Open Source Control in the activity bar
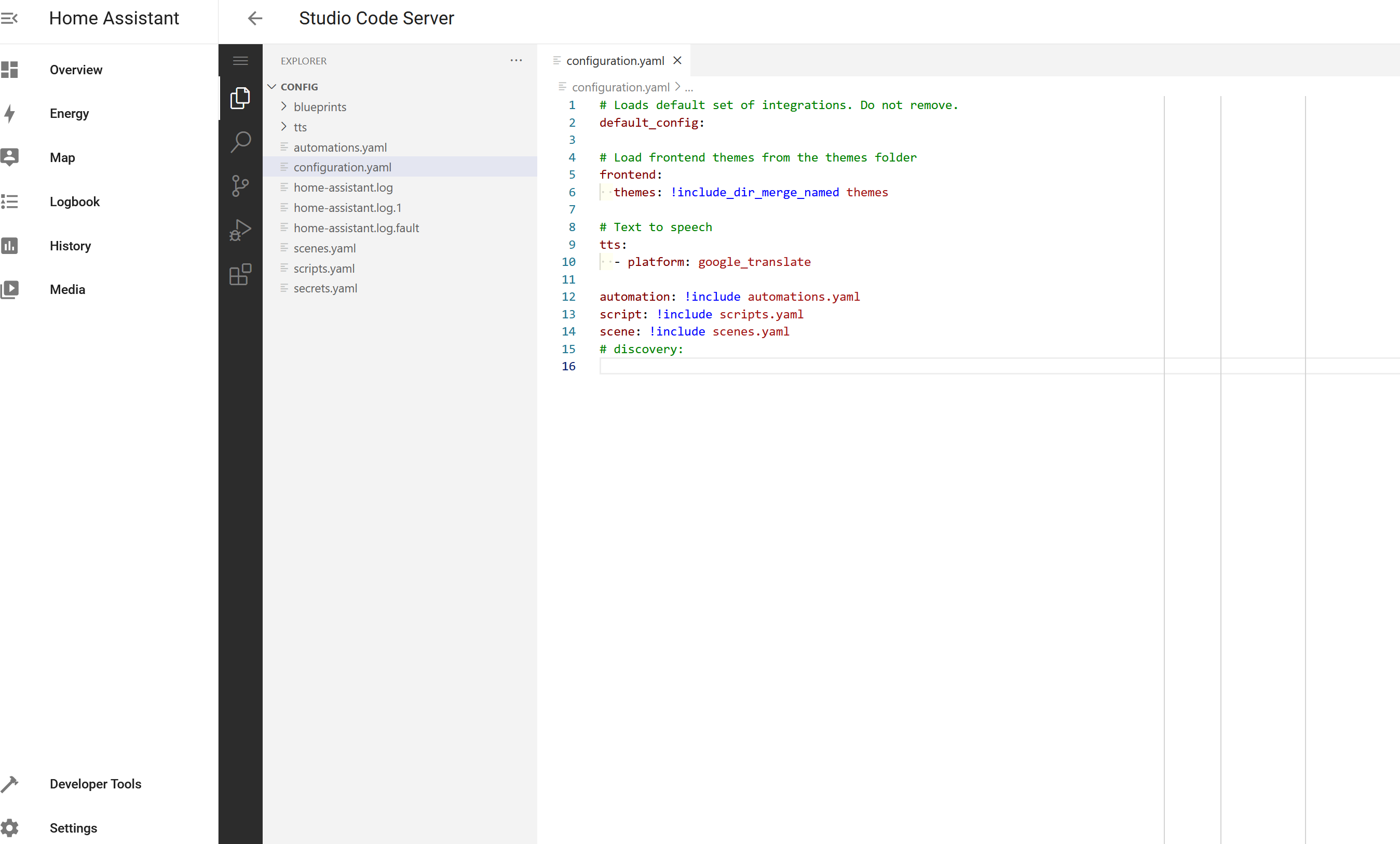Screen dimensions: 1400x844 pos(240,186)
